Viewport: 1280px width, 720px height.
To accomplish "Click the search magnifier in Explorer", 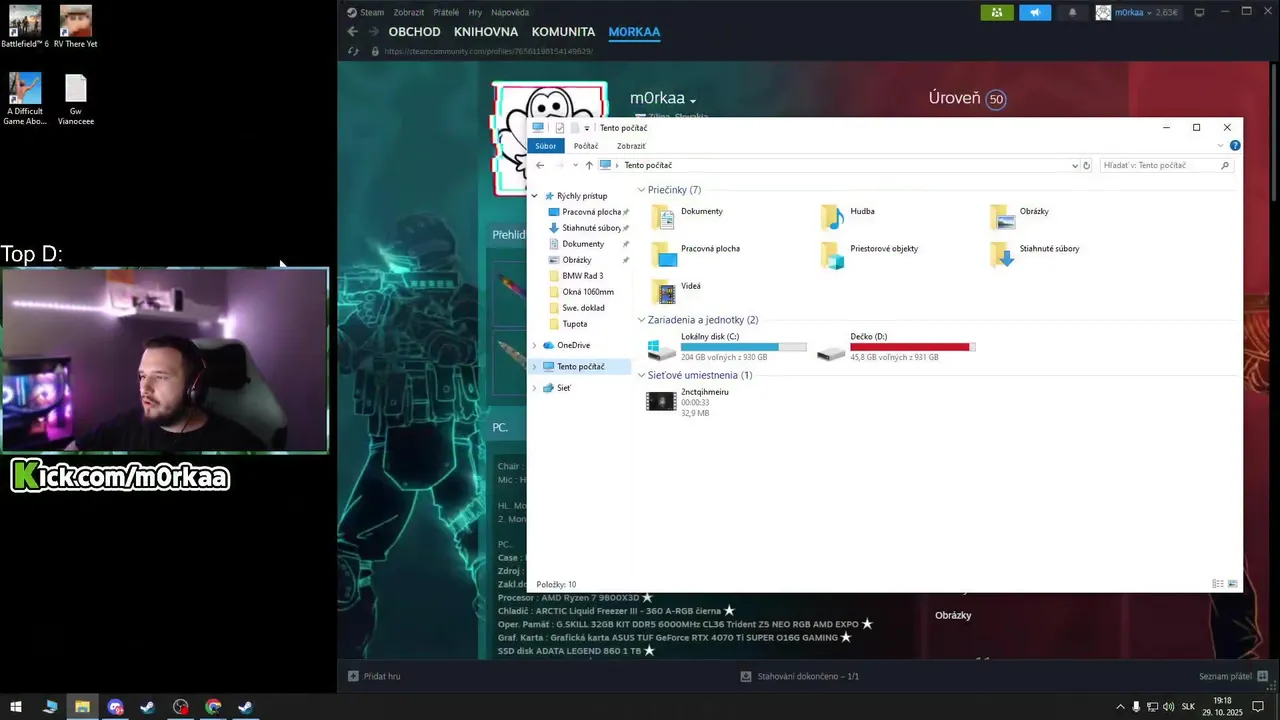I will (1225, 165).
